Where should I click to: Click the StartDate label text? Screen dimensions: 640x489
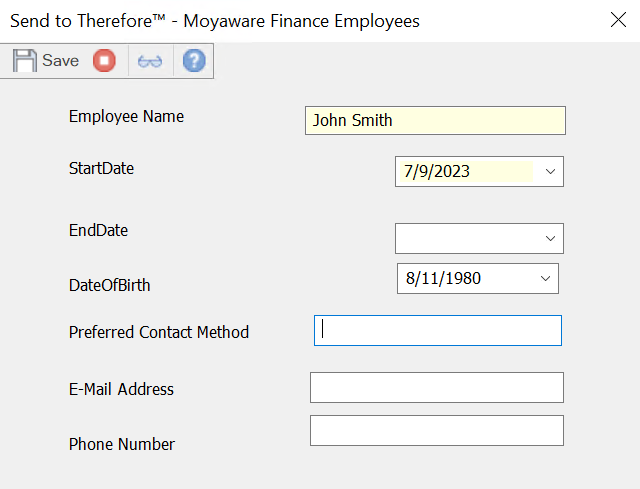point(101,168)
